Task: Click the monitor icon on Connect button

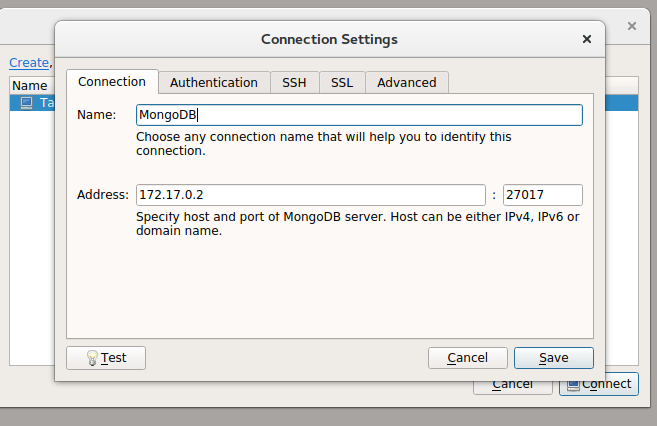Action: point(573,385)
